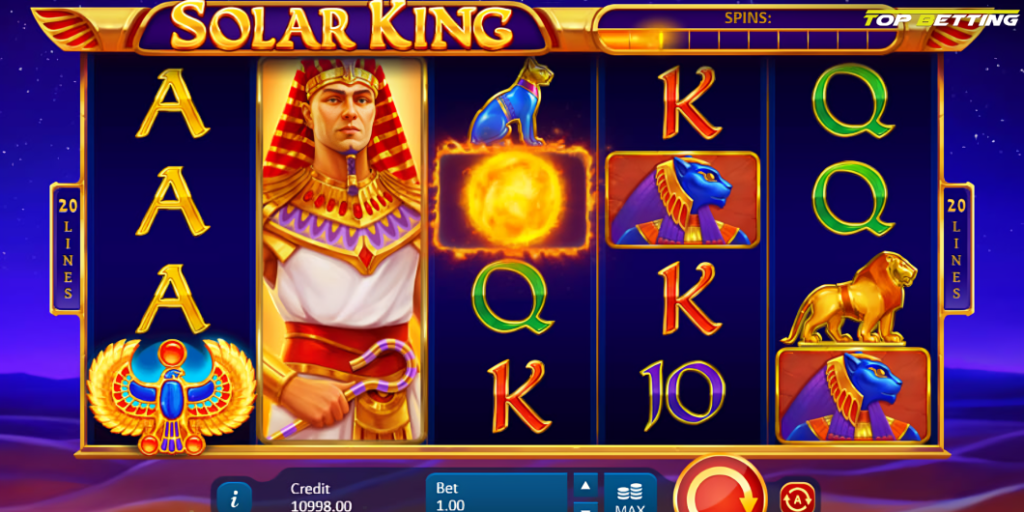Viewport: 1024px width, 512px height.
Task: Click the Credit balance display
Action: click(321, 497)
